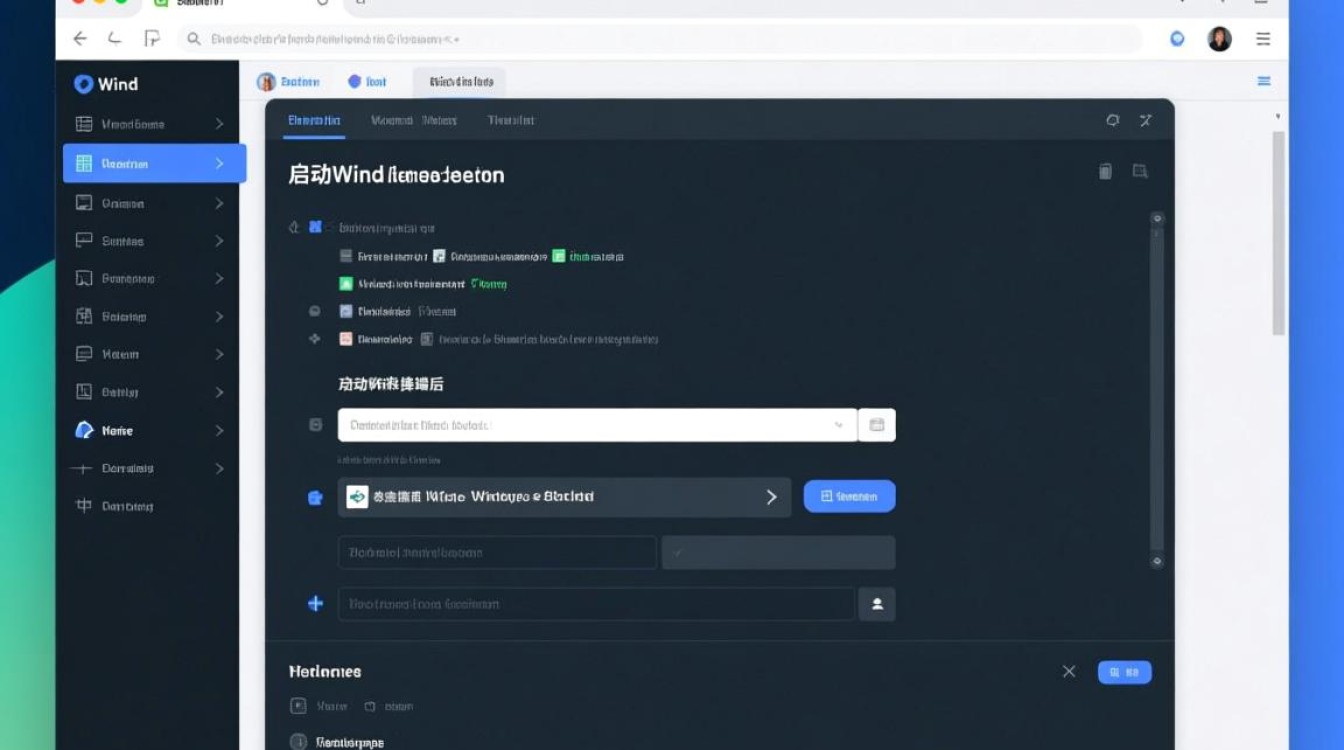Viewport: 1344px width, 750px height.
Task: Click the dark panel's vertical scrollbar
Action: 1157,390
